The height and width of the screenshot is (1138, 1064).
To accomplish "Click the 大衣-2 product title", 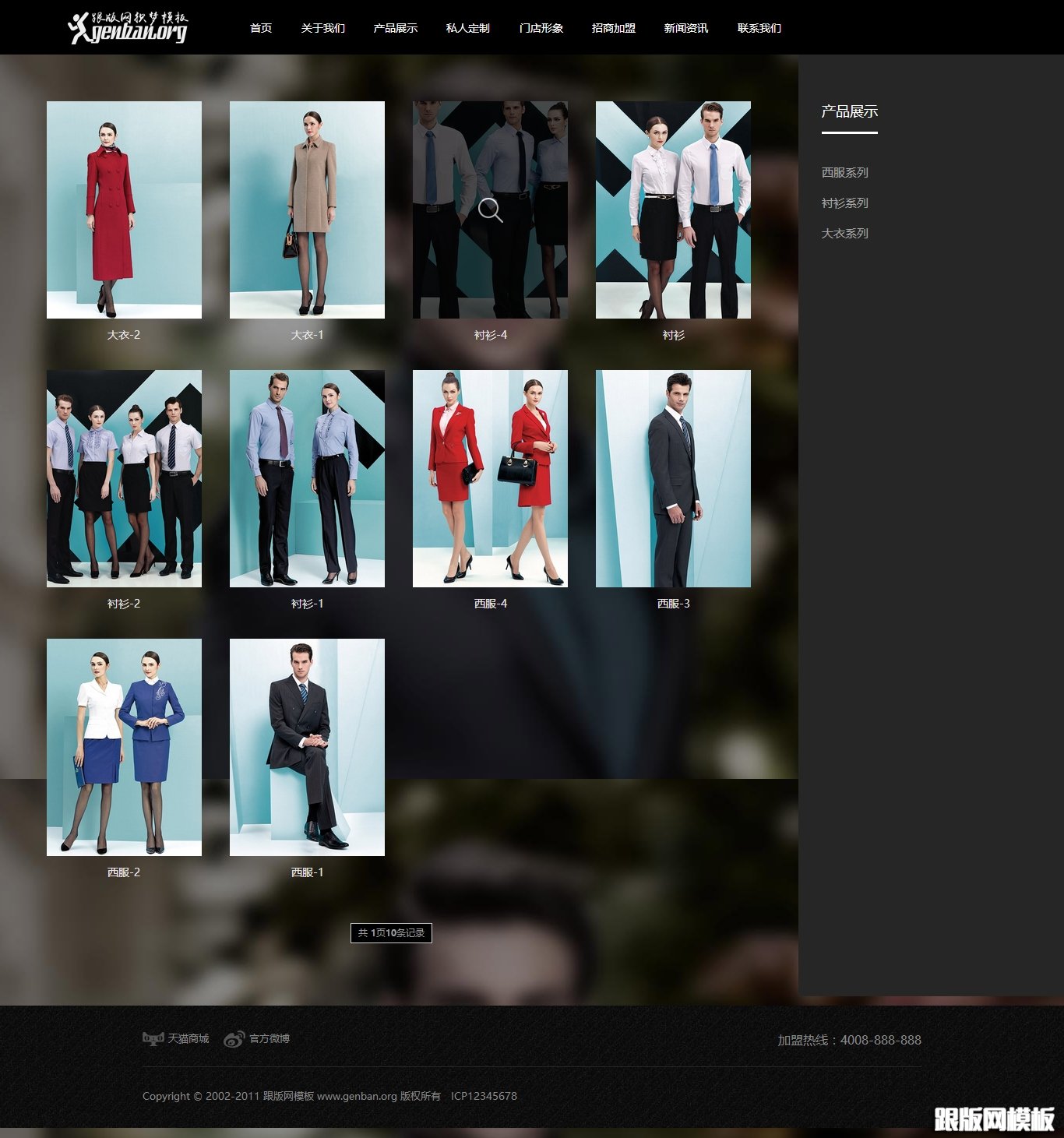I will tap(124, 335).
